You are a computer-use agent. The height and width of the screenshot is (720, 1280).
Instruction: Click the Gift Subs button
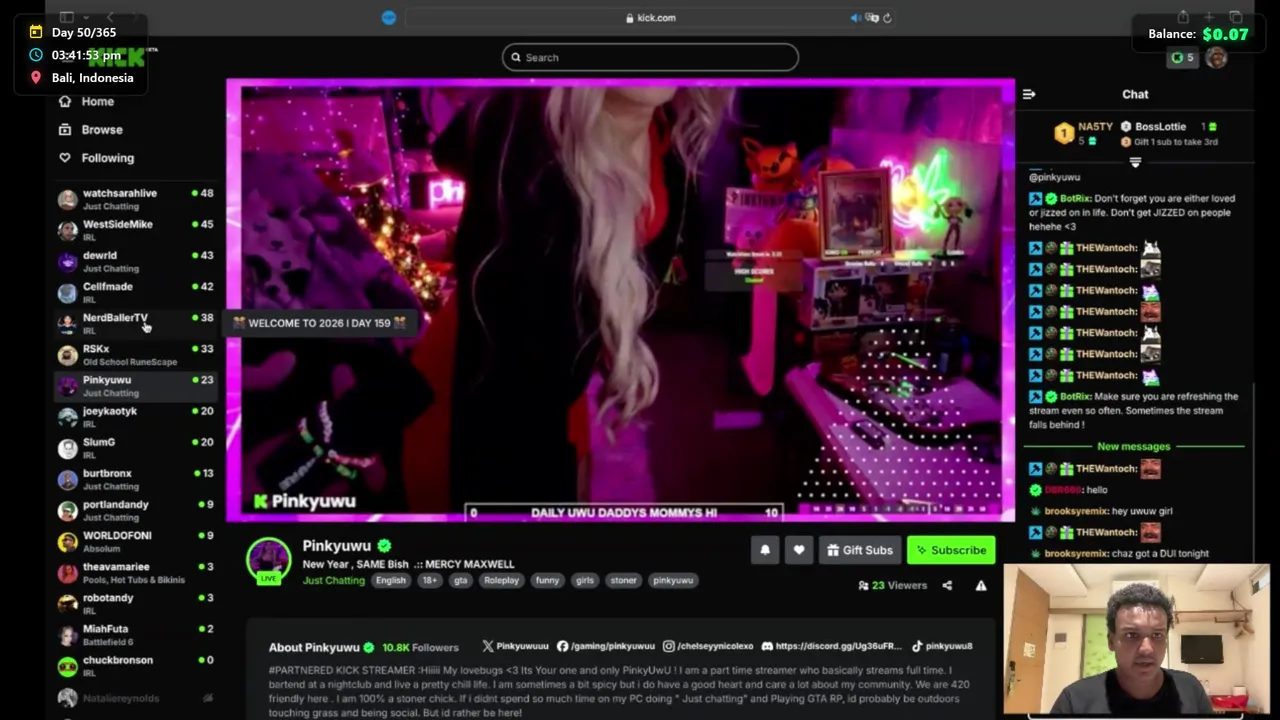click(x=860, y=550)
